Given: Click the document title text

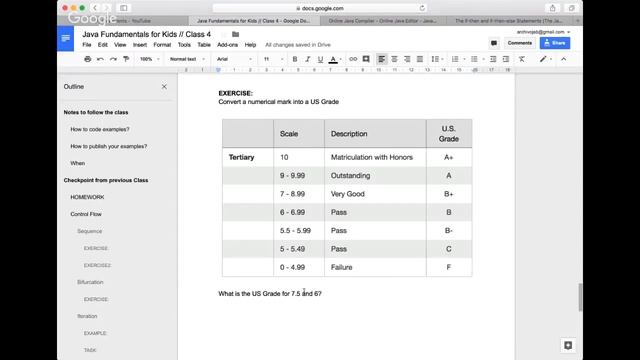Looking at the screenshot, I should 147,34.
